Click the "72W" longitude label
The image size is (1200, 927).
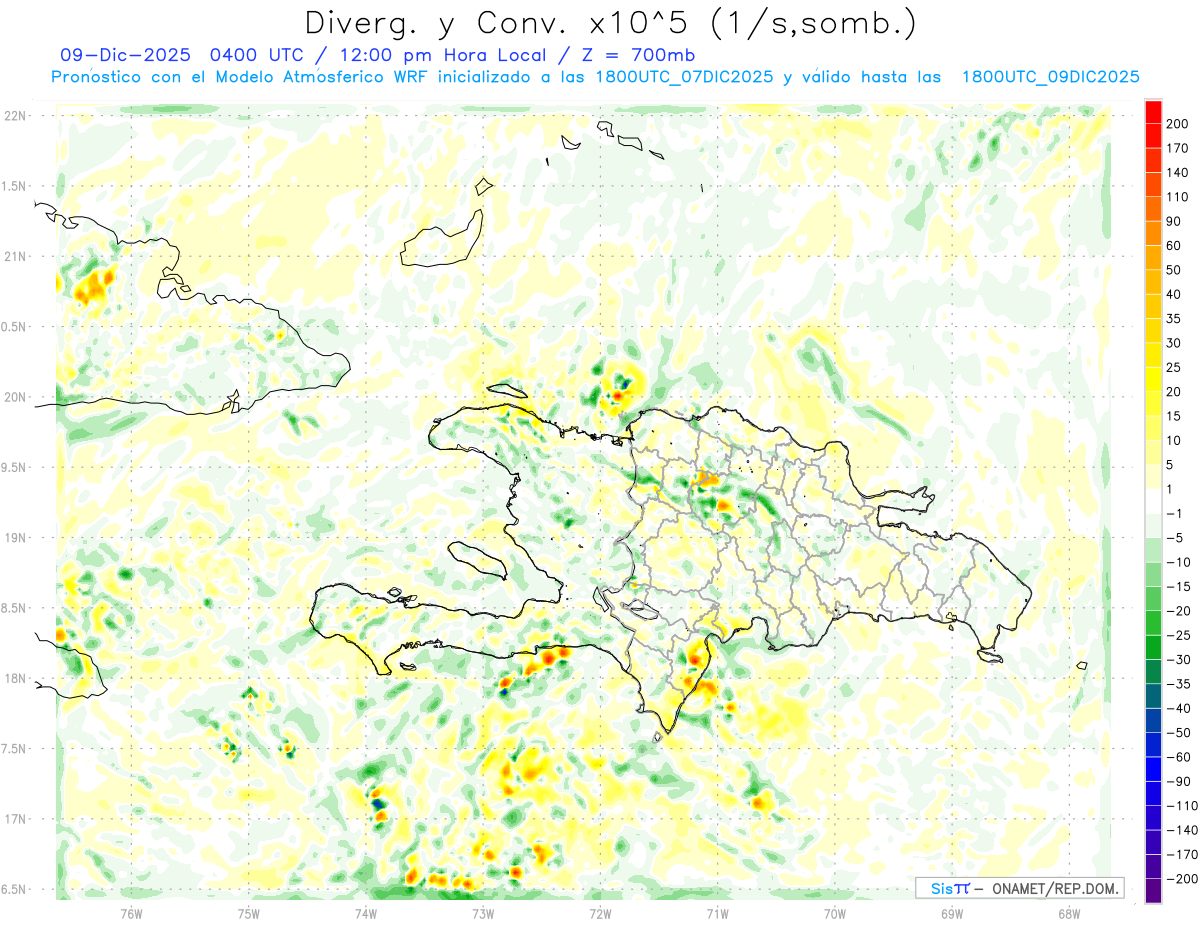click(x=600, y=913)
